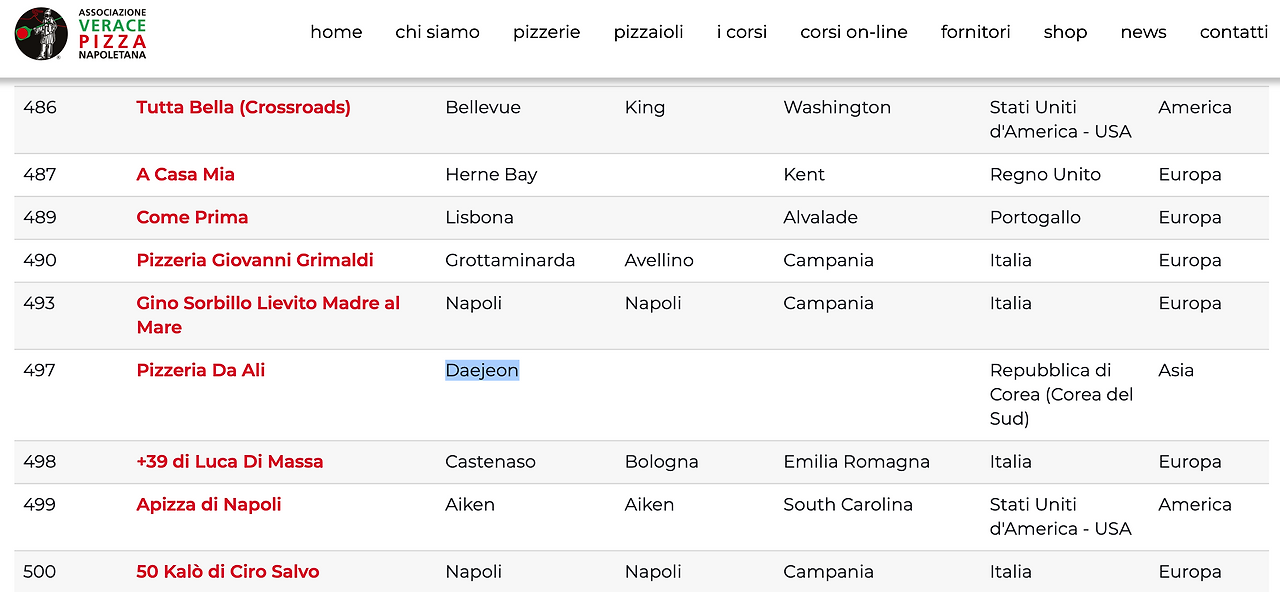Select pizzaioli in the navigation bar

649,32
